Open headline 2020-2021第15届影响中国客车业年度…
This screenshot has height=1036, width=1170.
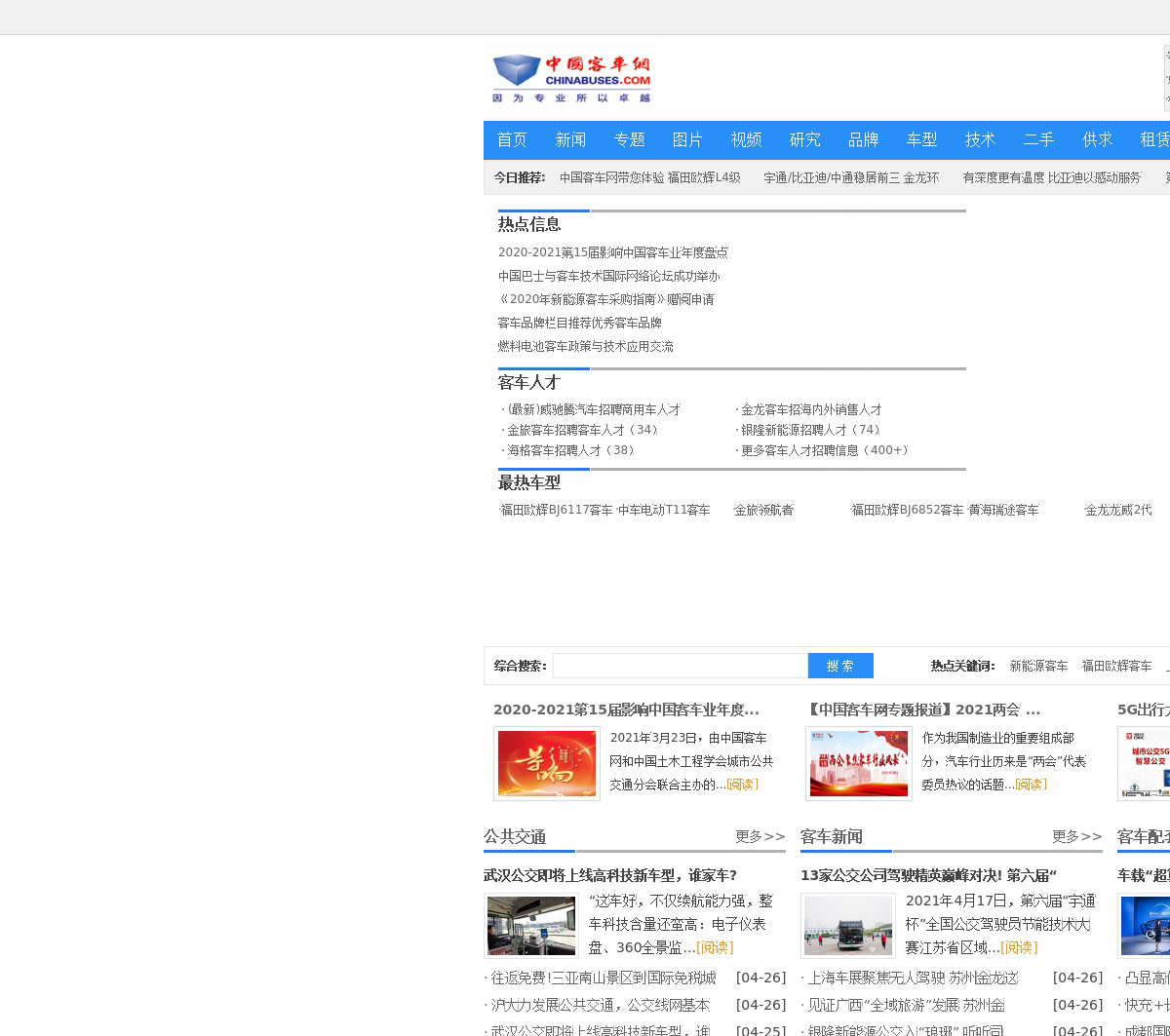coord(626,710)
